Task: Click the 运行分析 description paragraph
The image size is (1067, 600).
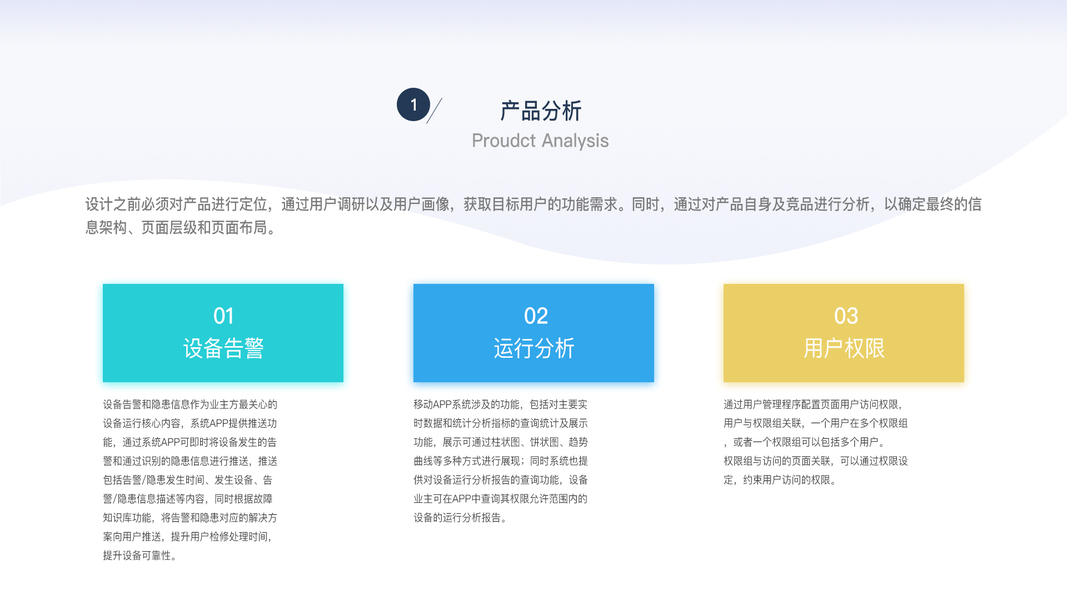Action: [500, 461]
